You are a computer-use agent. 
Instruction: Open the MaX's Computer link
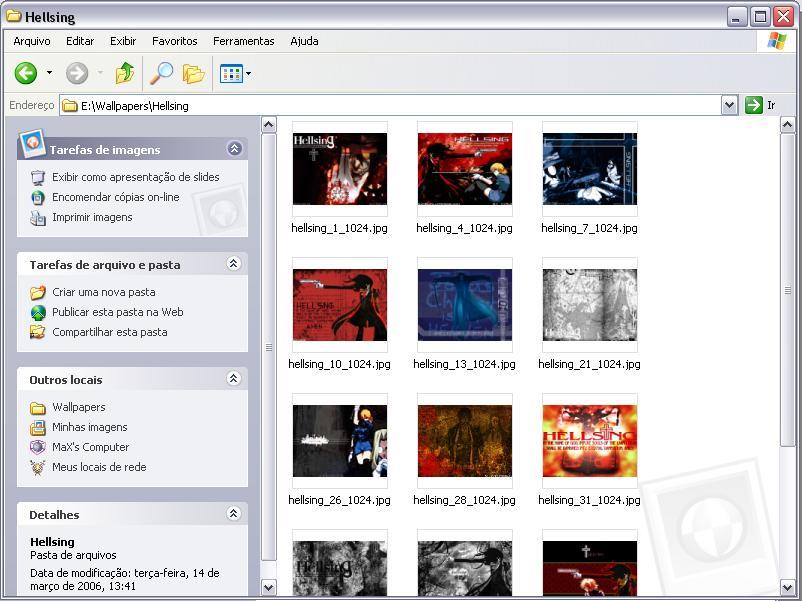click(x=91, y=447)
